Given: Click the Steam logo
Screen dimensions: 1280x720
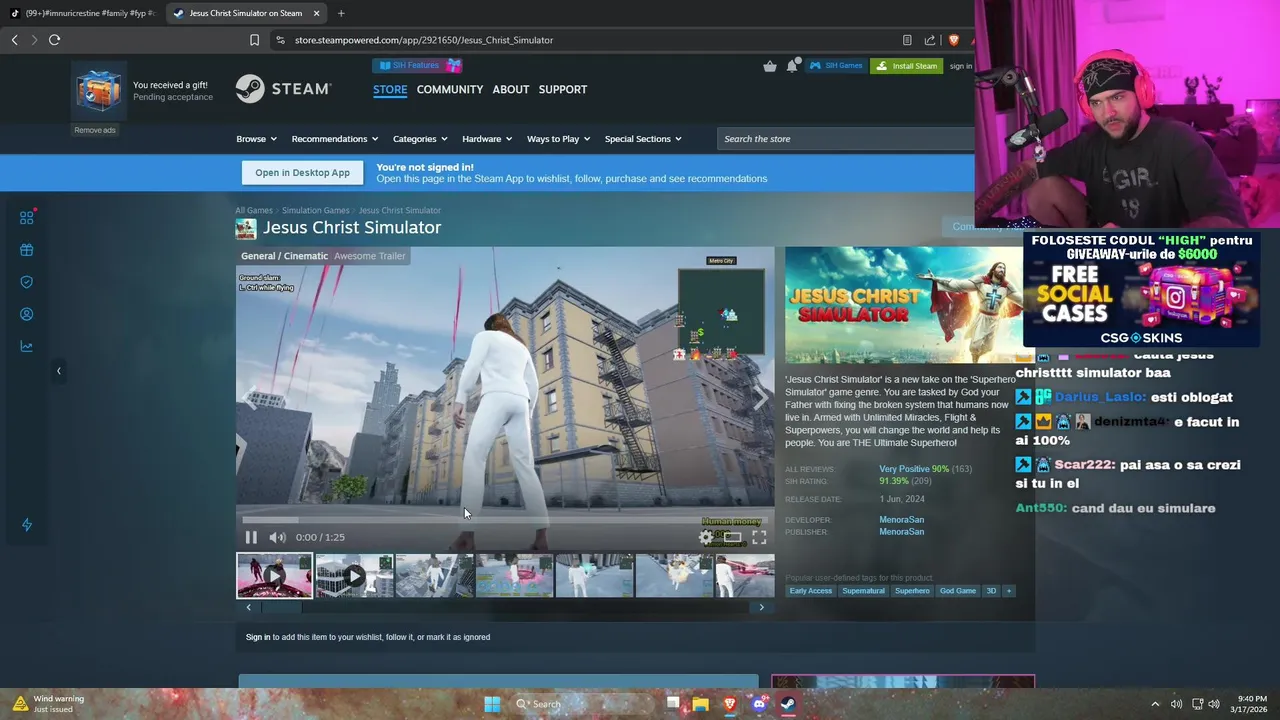Looking at the screenshot, I should click(283, 89).
